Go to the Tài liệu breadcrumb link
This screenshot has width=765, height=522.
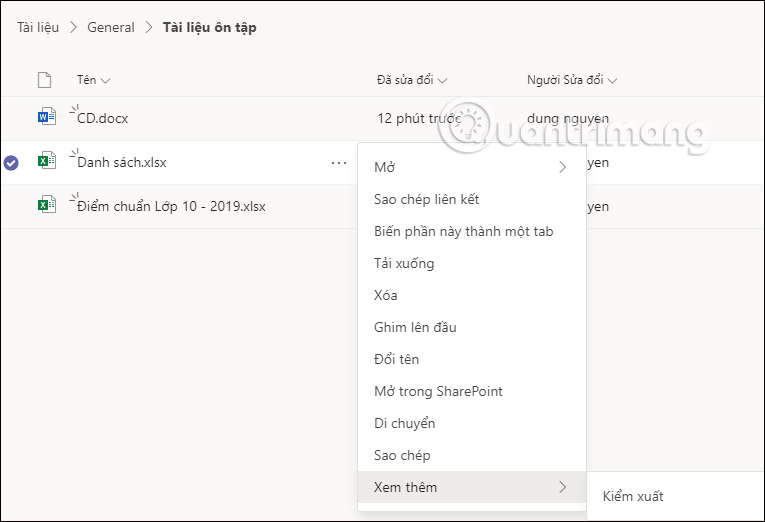[37, 27]
